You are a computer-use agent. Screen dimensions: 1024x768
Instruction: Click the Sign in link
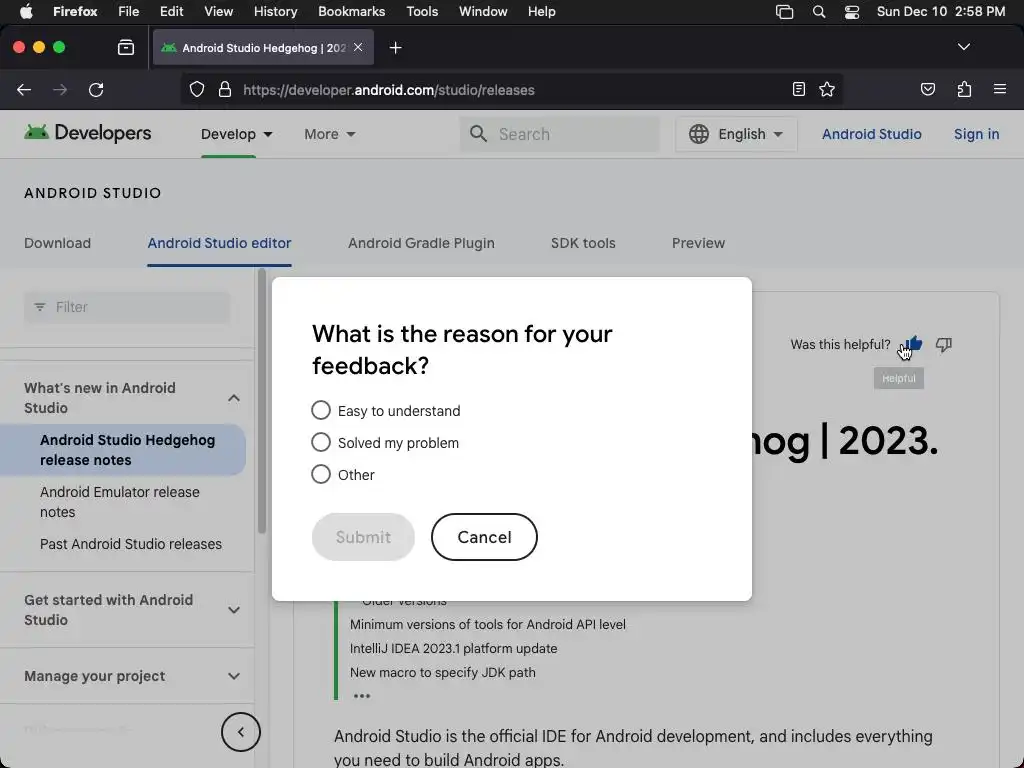click(x=976, y=134)
